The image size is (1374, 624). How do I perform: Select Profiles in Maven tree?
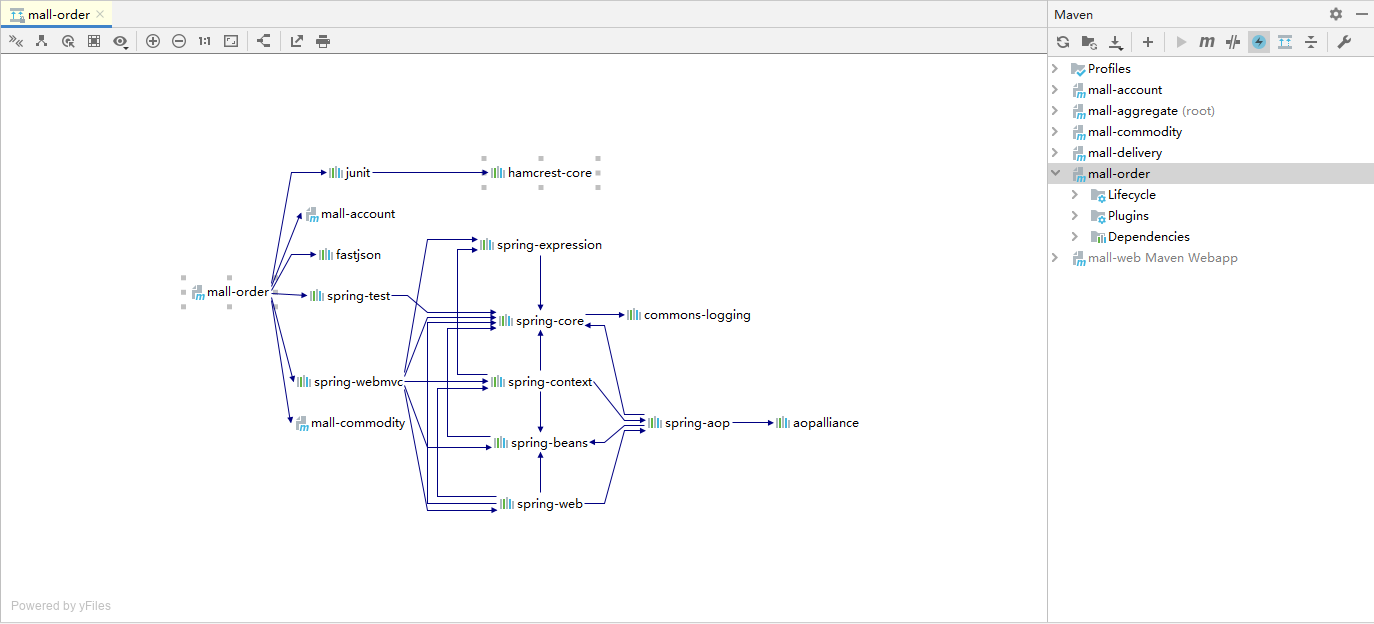(1109, 69)
